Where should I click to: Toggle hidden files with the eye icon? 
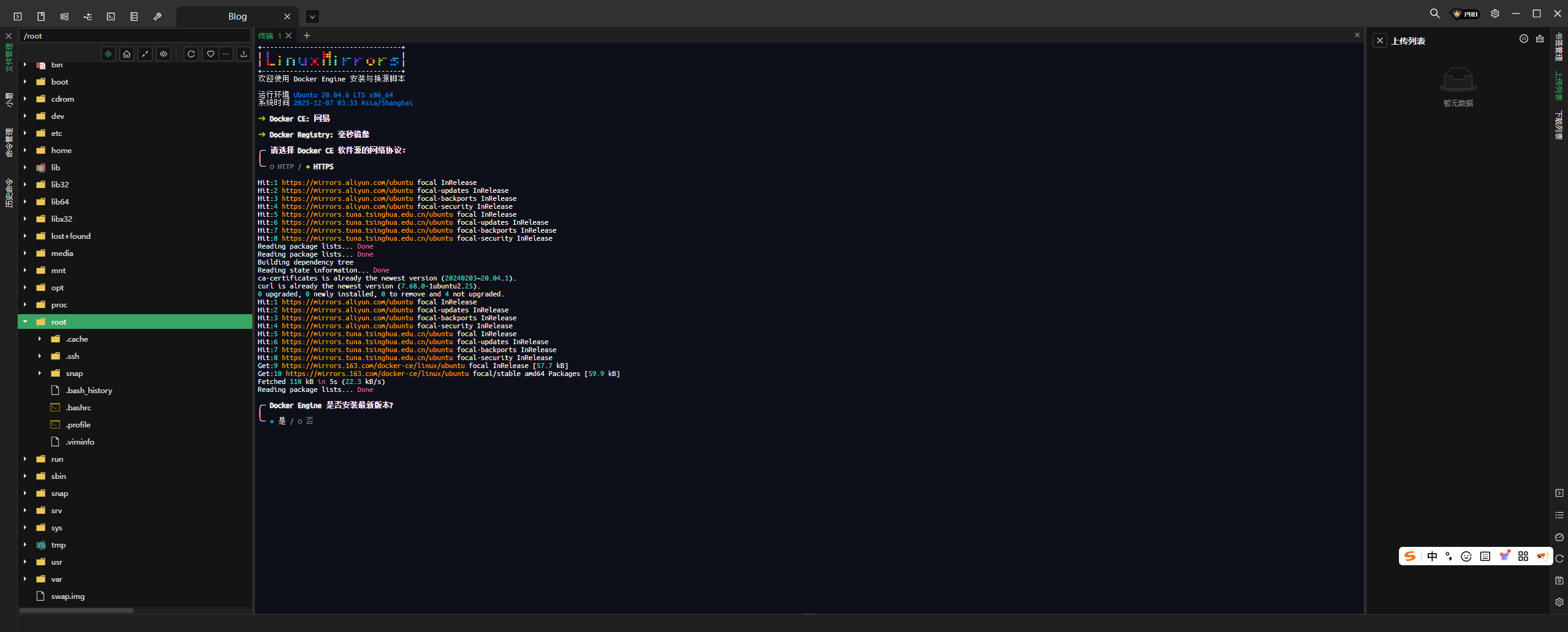click(x=164, y=54)
